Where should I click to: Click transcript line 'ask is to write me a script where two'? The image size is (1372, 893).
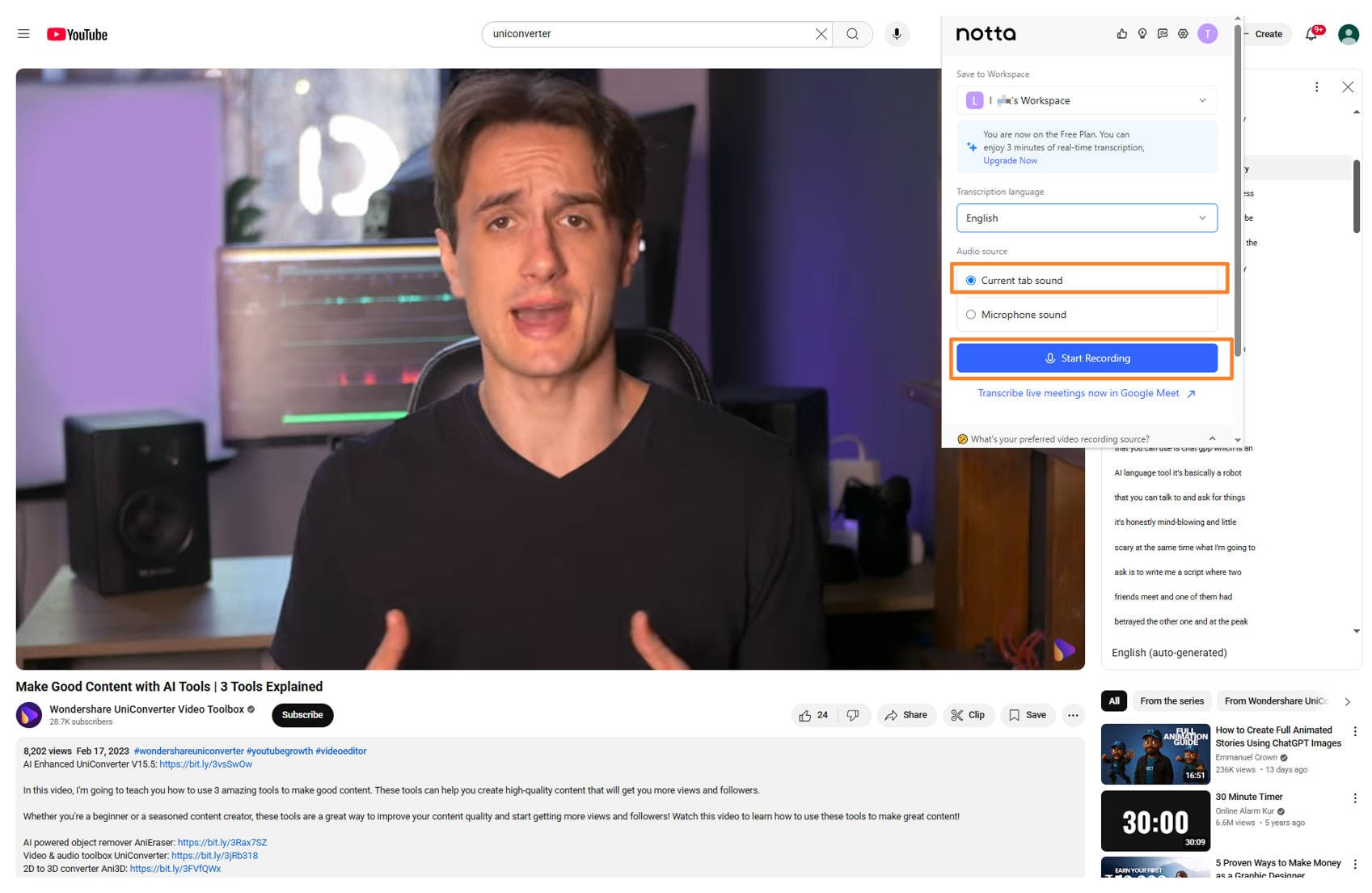tap(1177, 573)
